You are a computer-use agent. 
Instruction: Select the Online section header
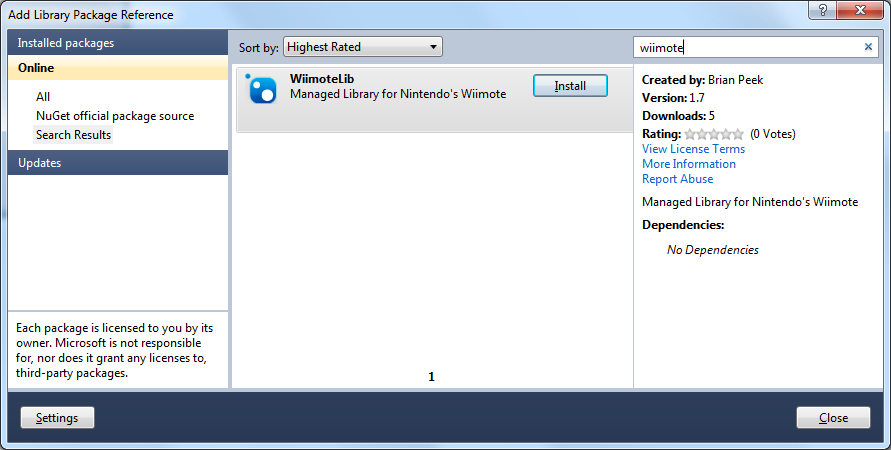point(118,68)
